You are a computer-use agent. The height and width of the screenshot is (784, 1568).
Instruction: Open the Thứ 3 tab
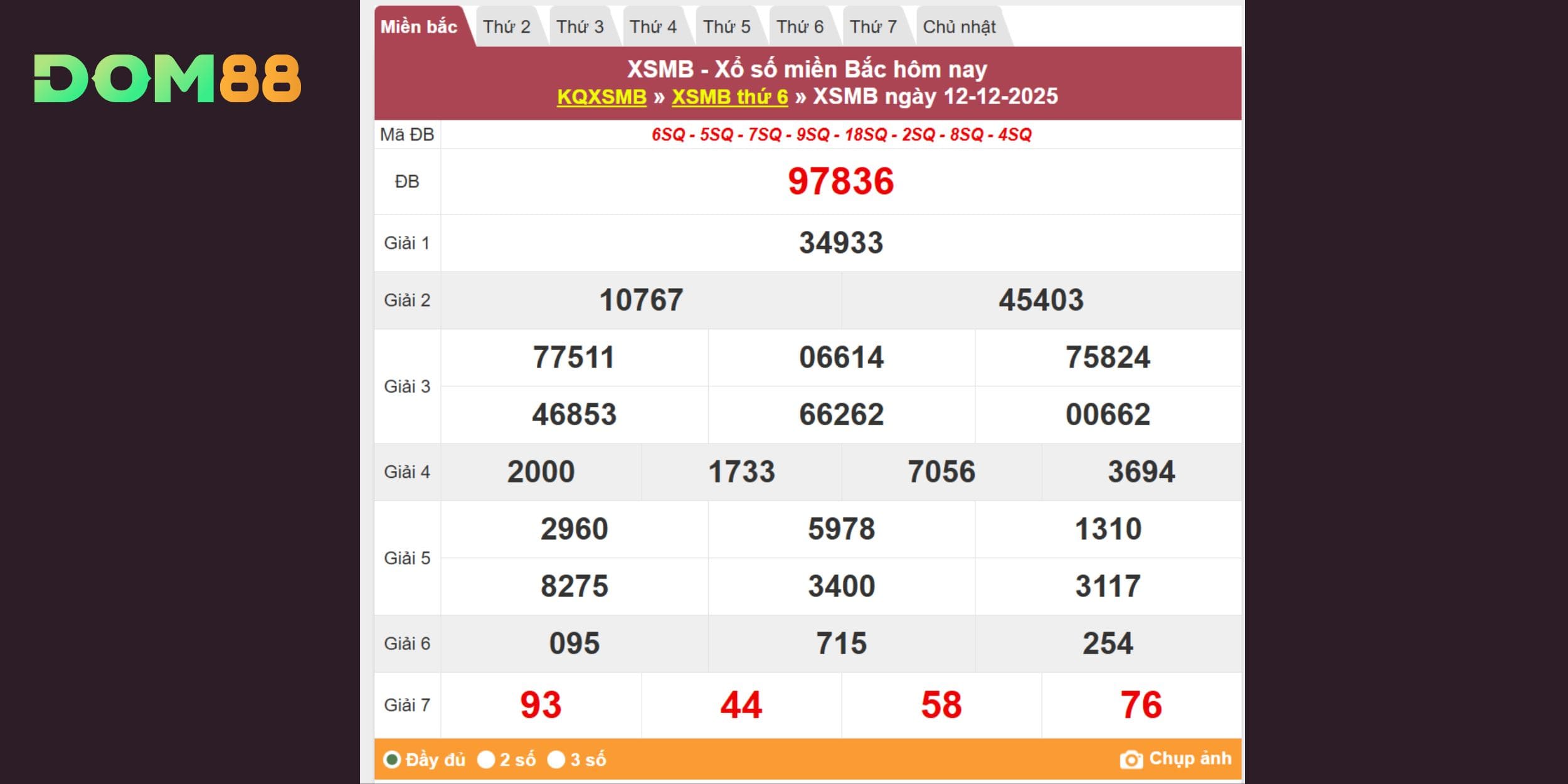pos(580,27)
